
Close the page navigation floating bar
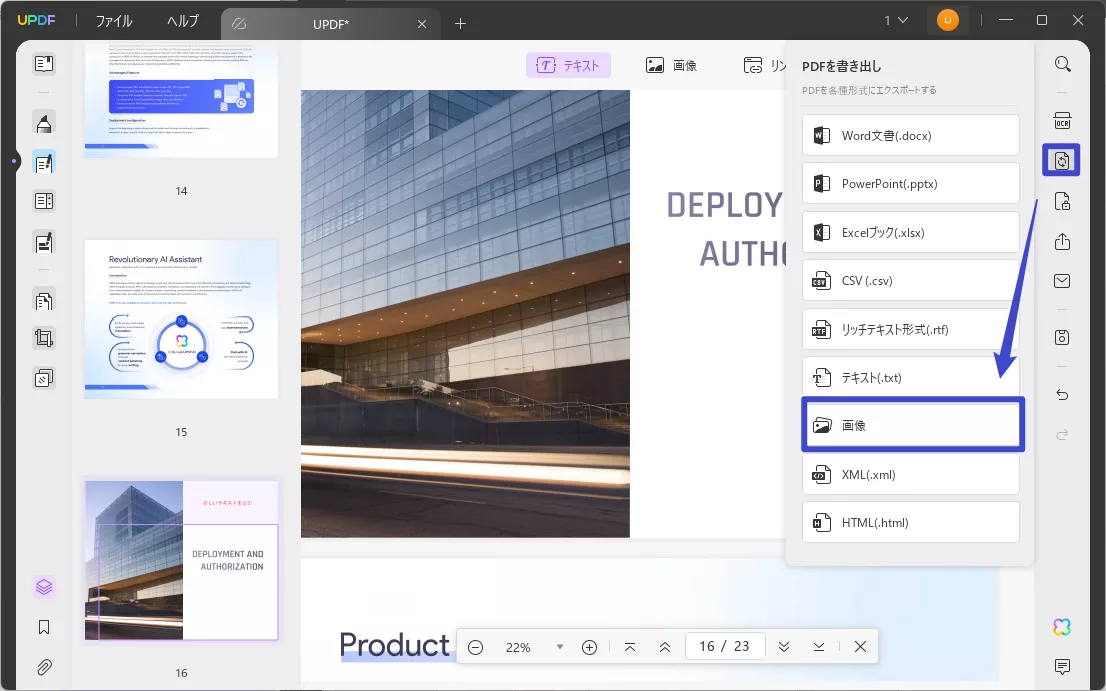(860, 647)
